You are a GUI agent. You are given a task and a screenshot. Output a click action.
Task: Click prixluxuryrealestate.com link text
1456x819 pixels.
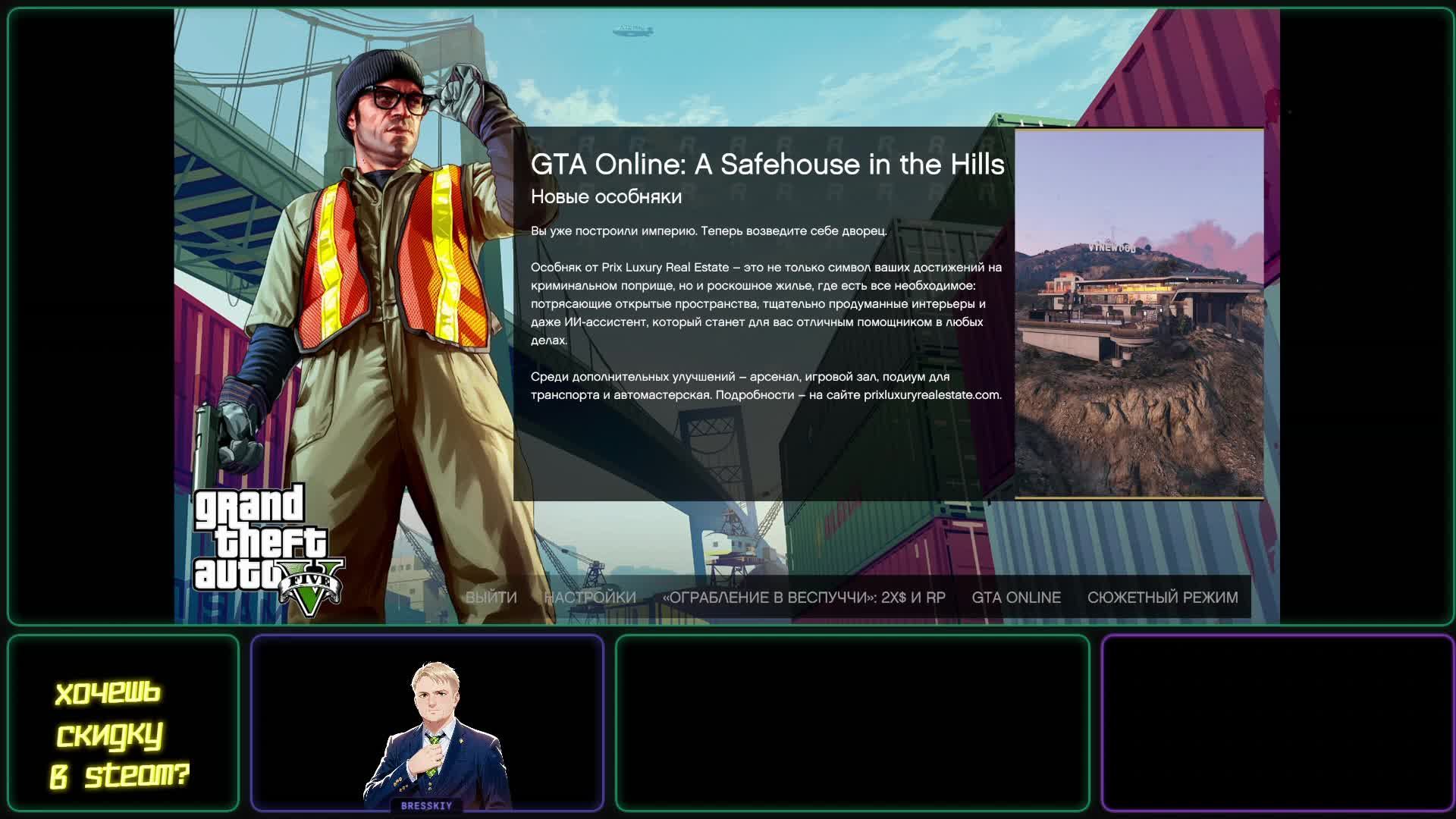coord(932,395)
